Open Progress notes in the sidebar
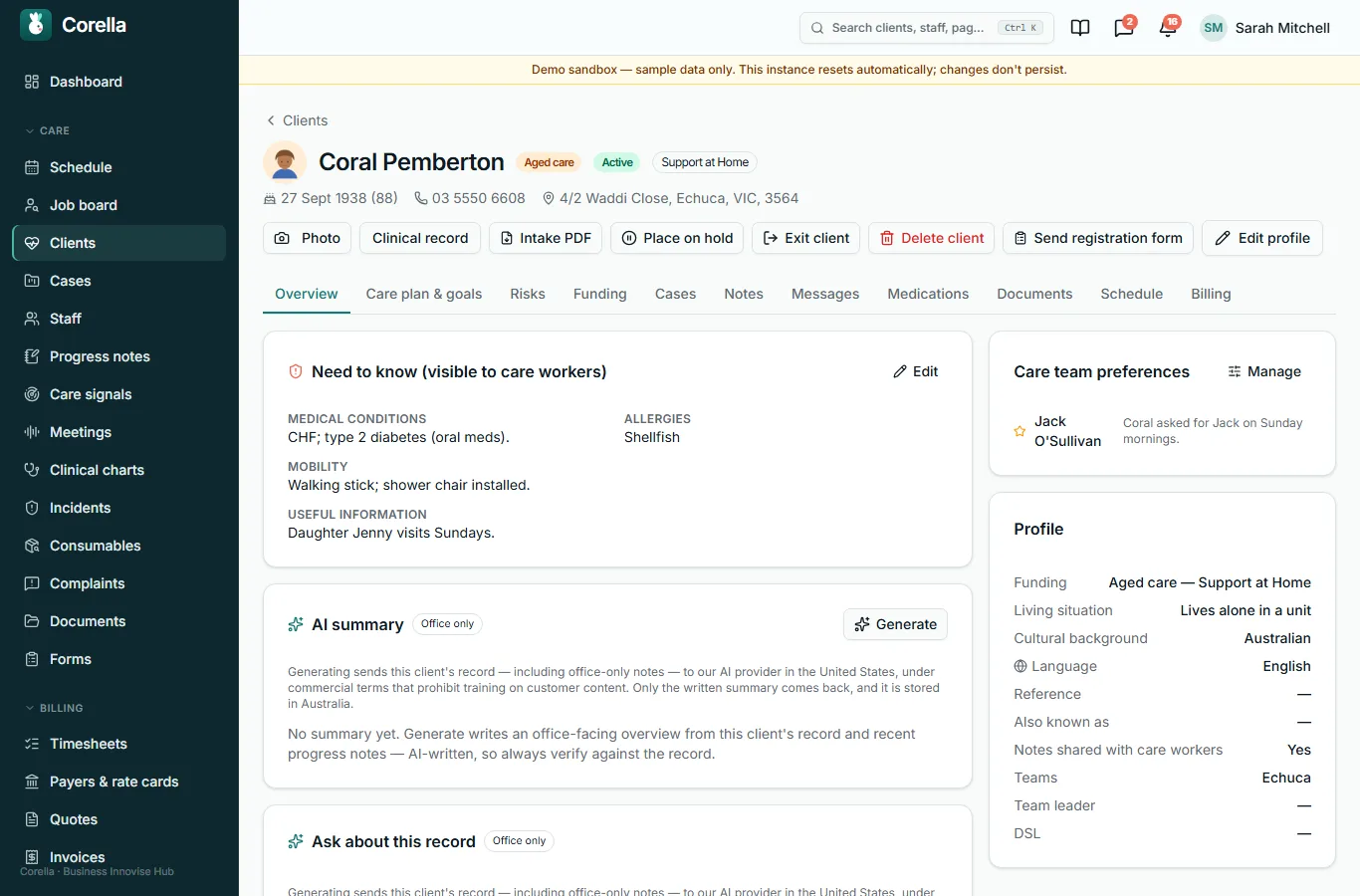1360x896 pixels. 119,356
